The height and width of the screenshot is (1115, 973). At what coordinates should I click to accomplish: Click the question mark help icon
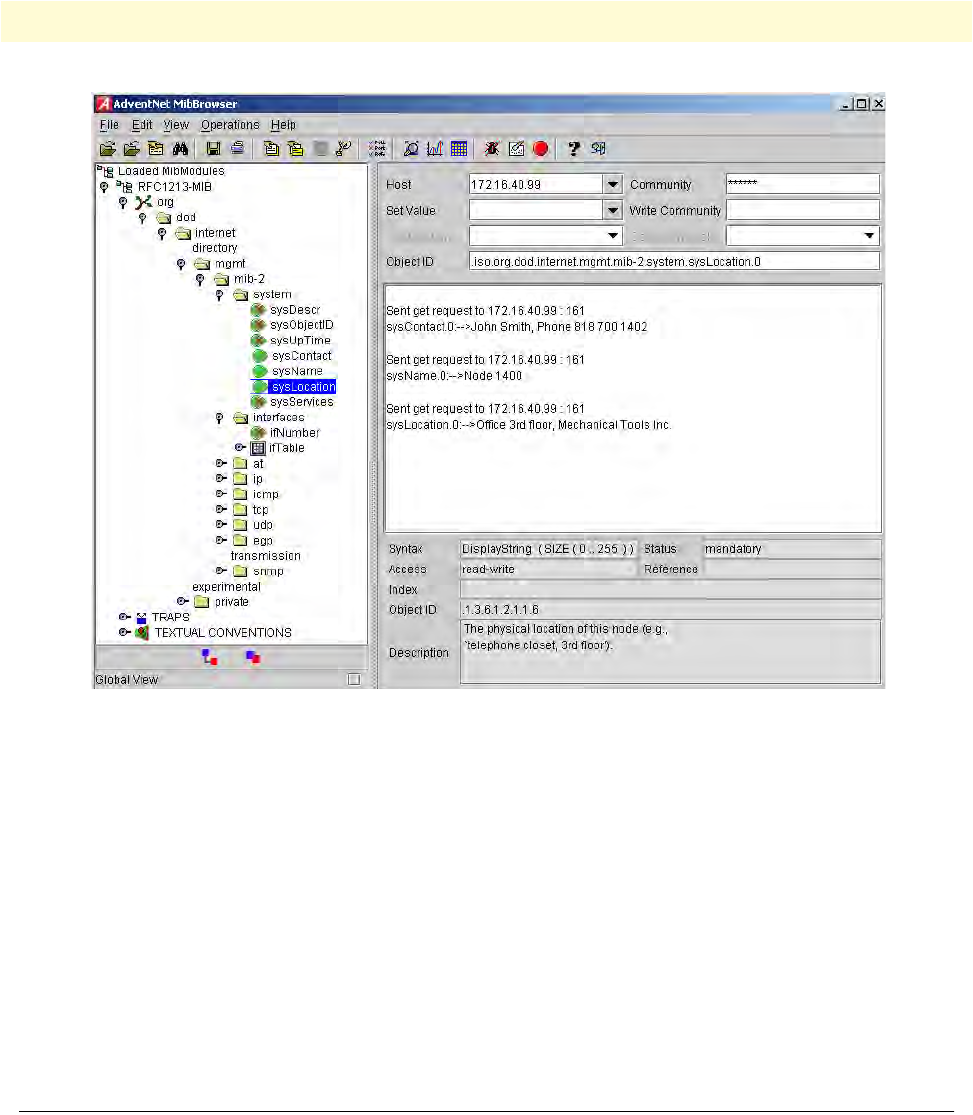tap(574, 149)
